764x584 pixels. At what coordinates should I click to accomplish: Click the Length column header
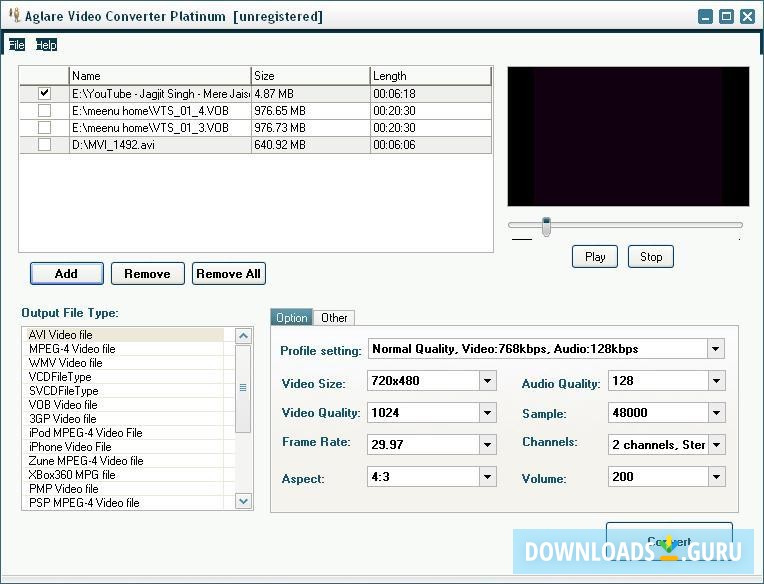tap(431, 76)
